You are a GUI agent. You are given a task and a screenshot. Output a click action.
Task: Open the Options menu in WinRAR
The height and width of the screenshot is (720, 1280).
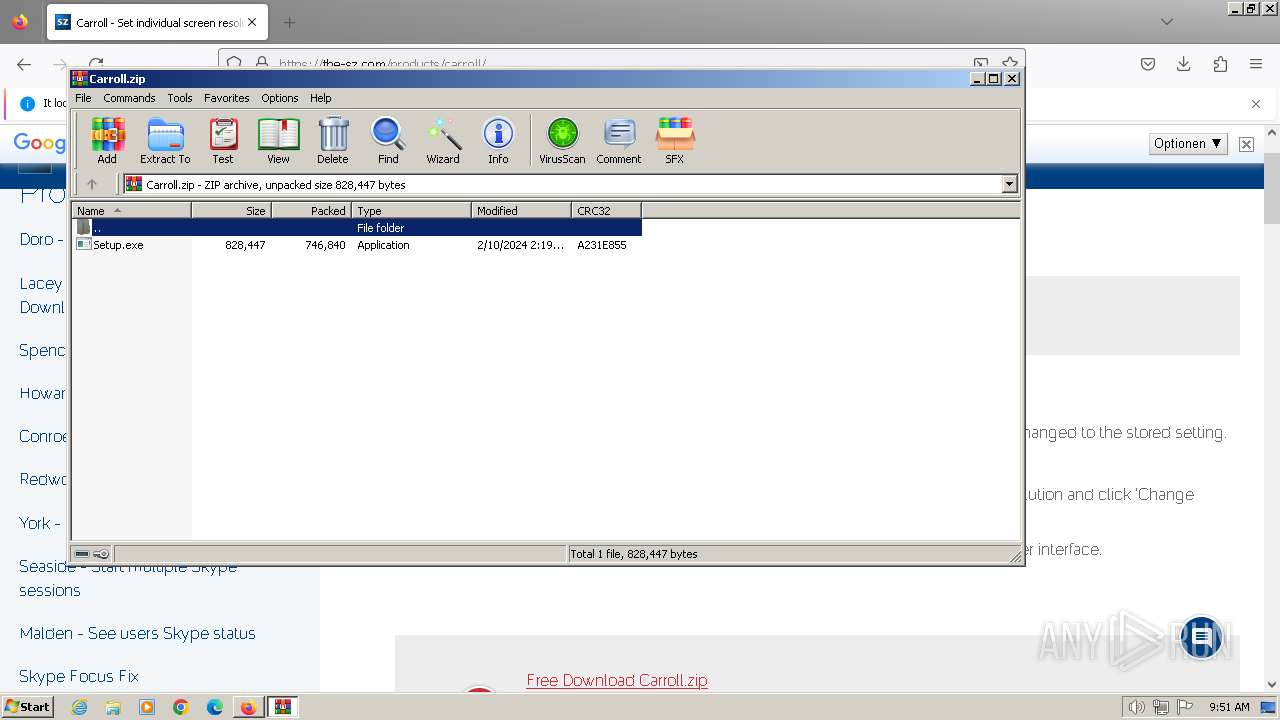pyautogui.click(x=280, y=98)
